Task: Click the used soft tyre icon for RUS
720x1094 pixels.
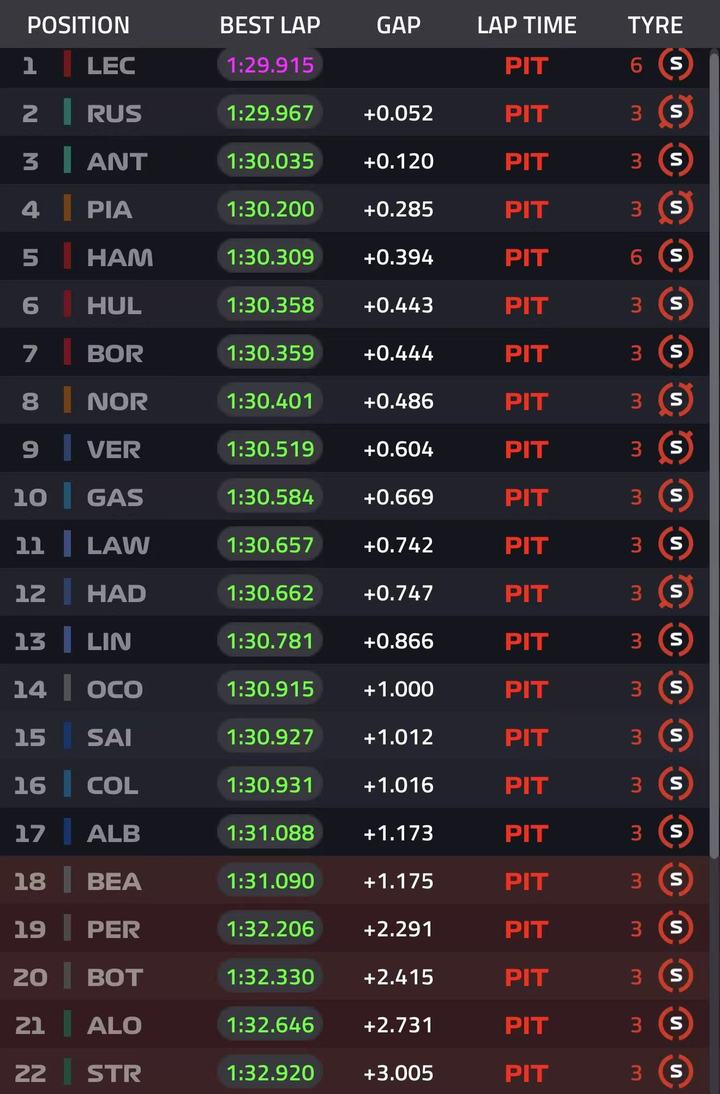Action: [675, 113]
